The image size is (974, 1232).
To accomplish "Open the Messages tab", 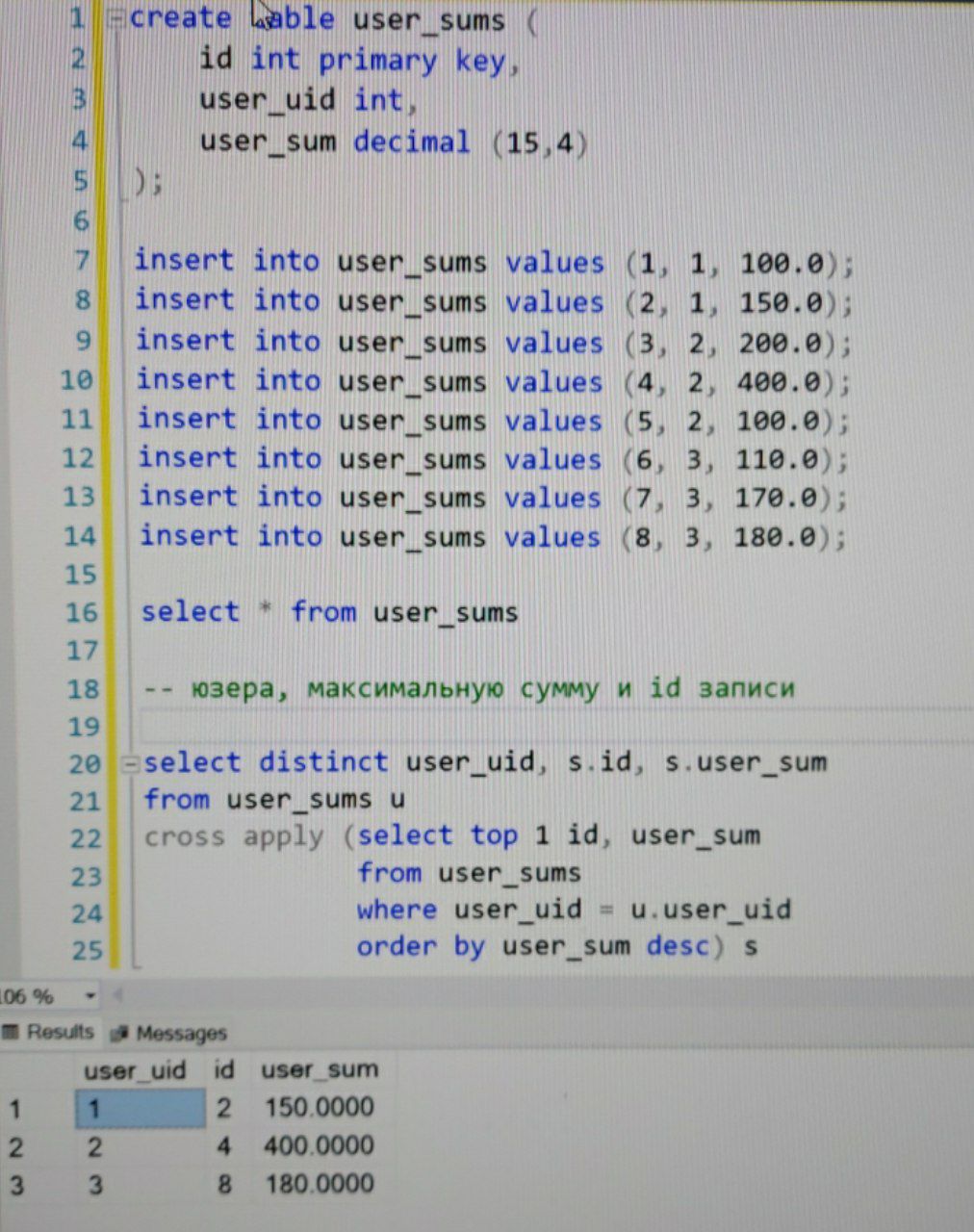I will [x=168, y=1034].
